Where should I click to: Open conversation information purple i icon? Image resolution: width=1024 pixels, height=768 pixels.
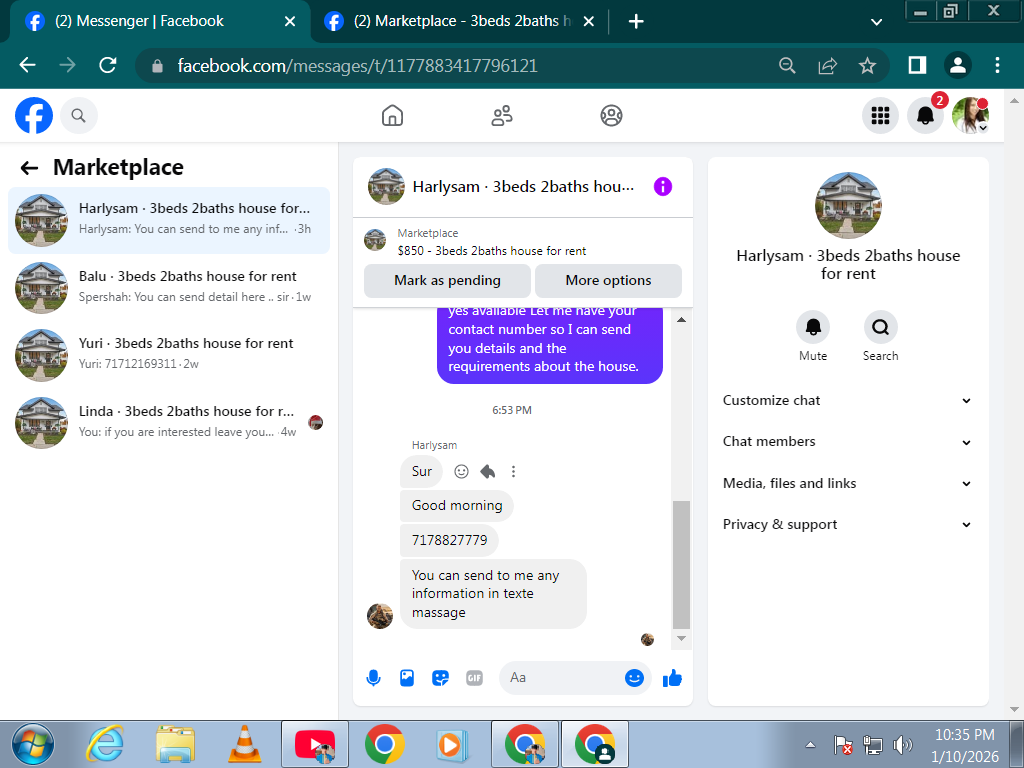[x=662, y=187]
